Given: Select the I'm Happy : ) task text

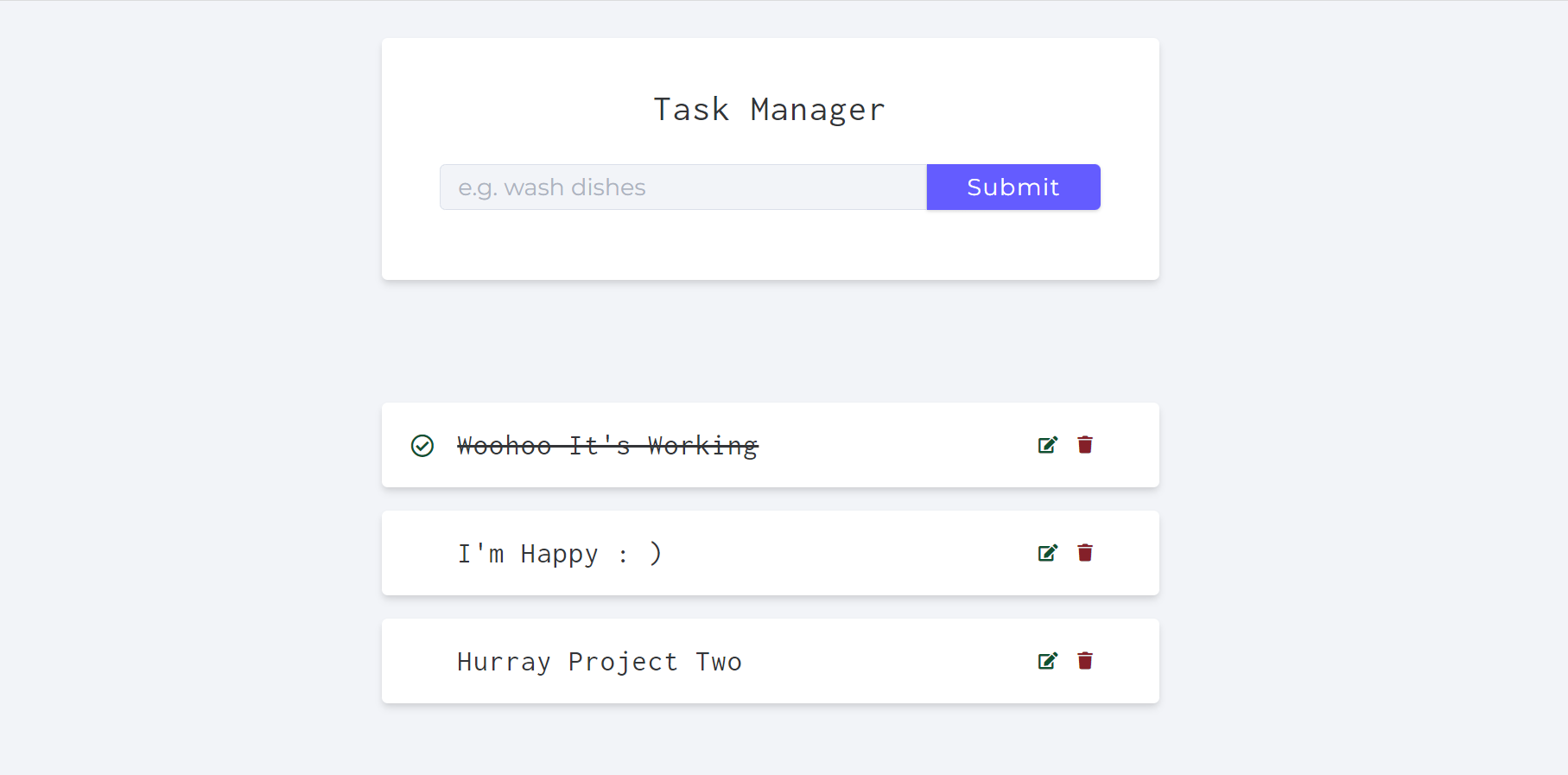Looking at the screenshot, I should (560, 554).
